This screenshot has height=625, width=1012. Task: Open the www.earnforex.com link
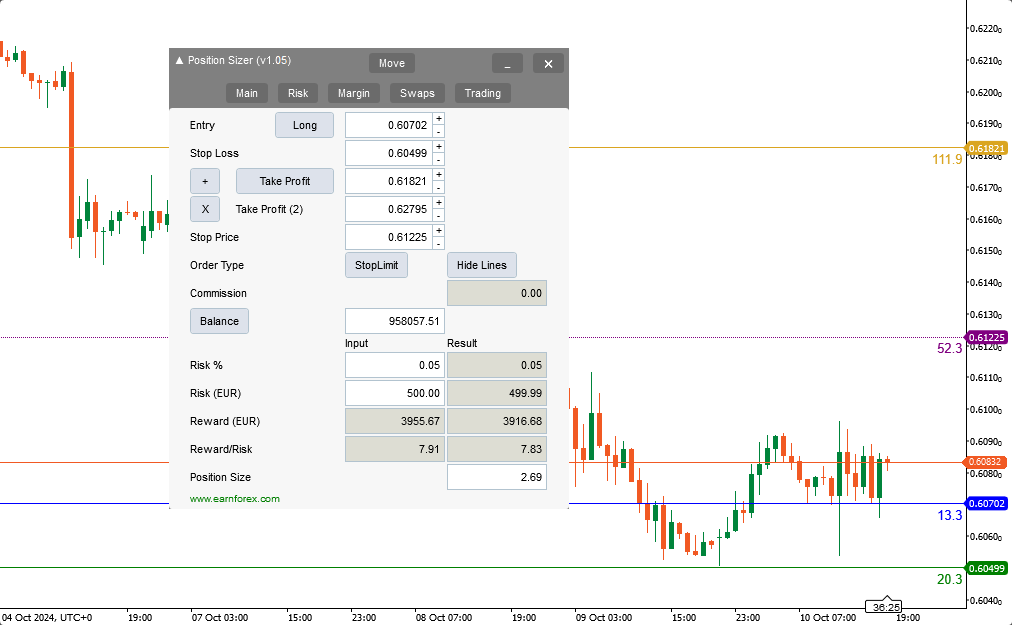point(235,499)
